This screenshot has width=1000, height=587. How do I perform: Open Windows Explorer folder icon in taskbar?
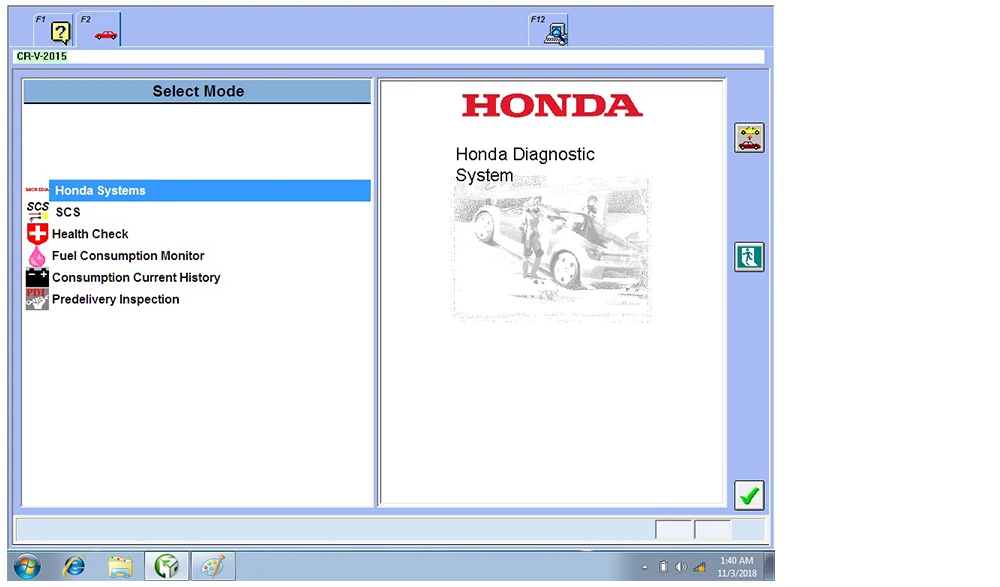click(120, 566)
